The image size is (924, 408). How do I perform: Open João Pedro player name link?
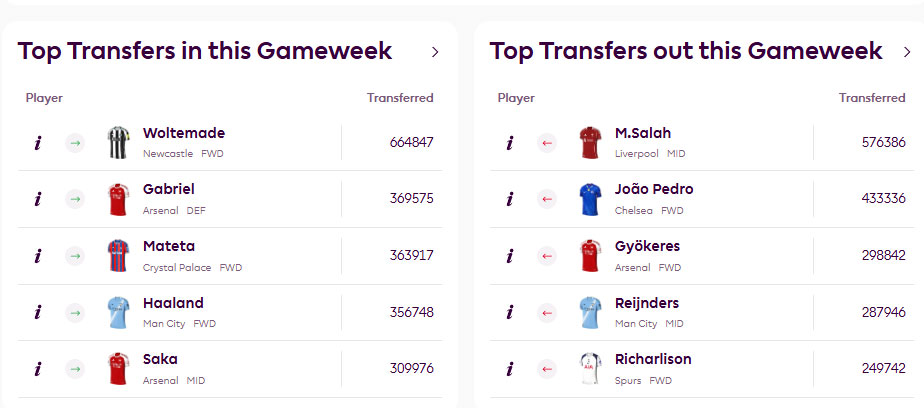coord(654,189)
